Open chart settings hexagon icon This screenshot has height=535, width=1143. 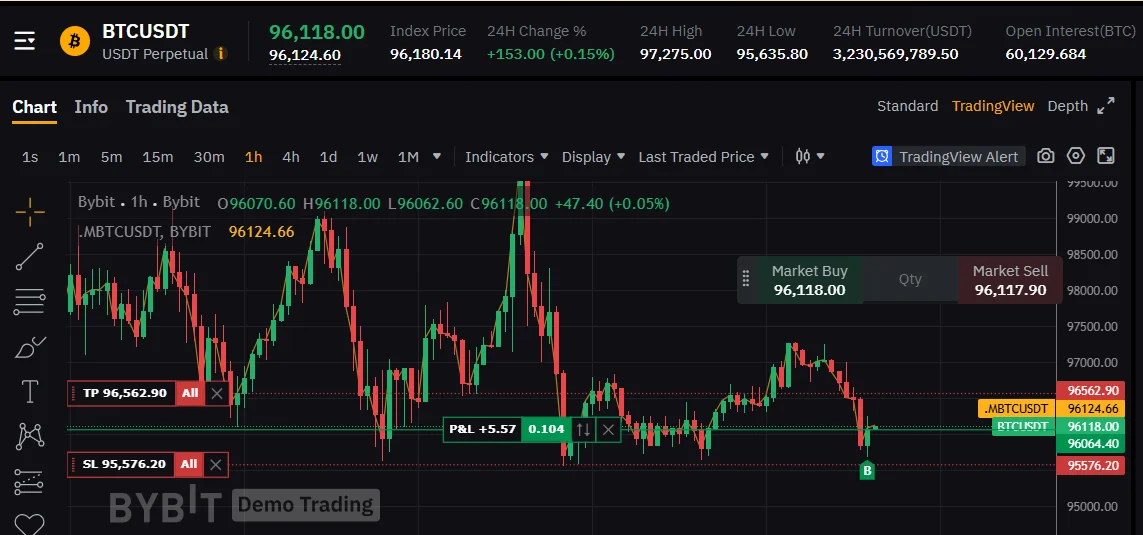(1076, 156)
